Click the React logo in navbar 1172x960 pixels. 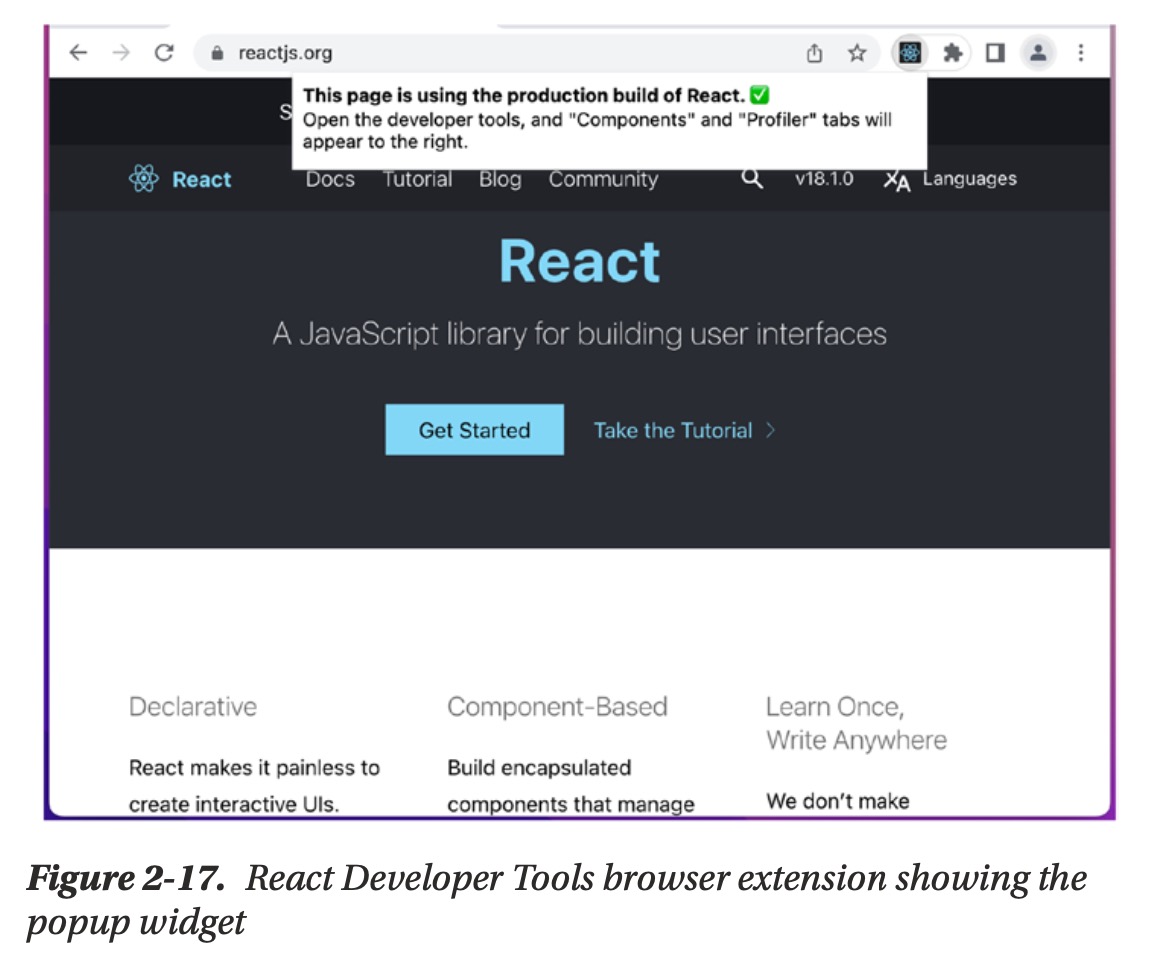(181, 180)
